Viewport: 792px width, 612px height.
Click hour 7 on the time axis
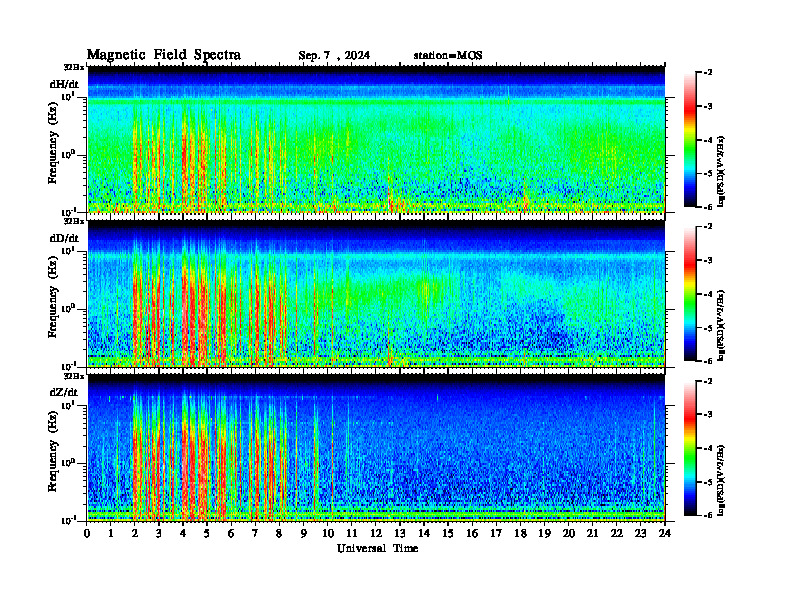(255, 534)
